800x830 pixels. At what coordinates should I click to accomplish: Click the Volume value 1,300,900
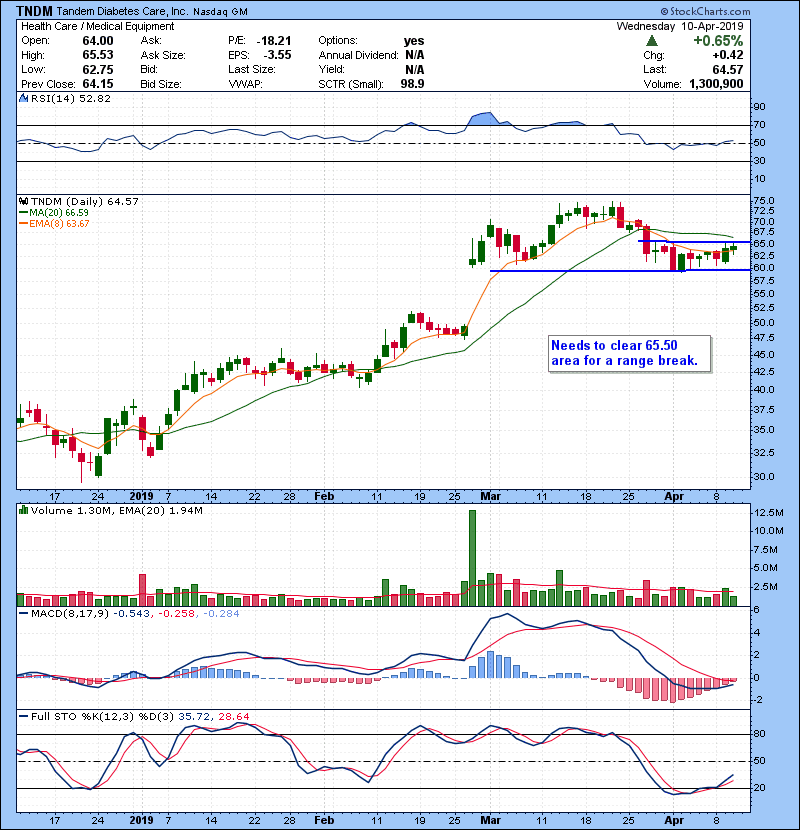tap(716, 84)
